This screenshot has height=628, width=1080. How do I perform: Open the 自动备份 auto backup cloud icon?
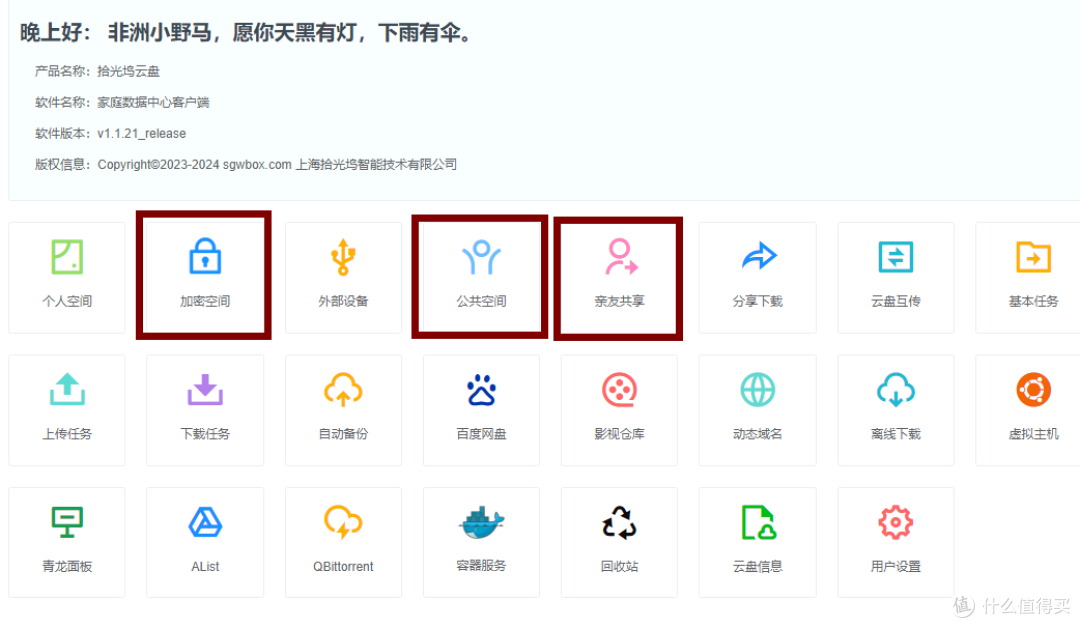tap(343, 389)
